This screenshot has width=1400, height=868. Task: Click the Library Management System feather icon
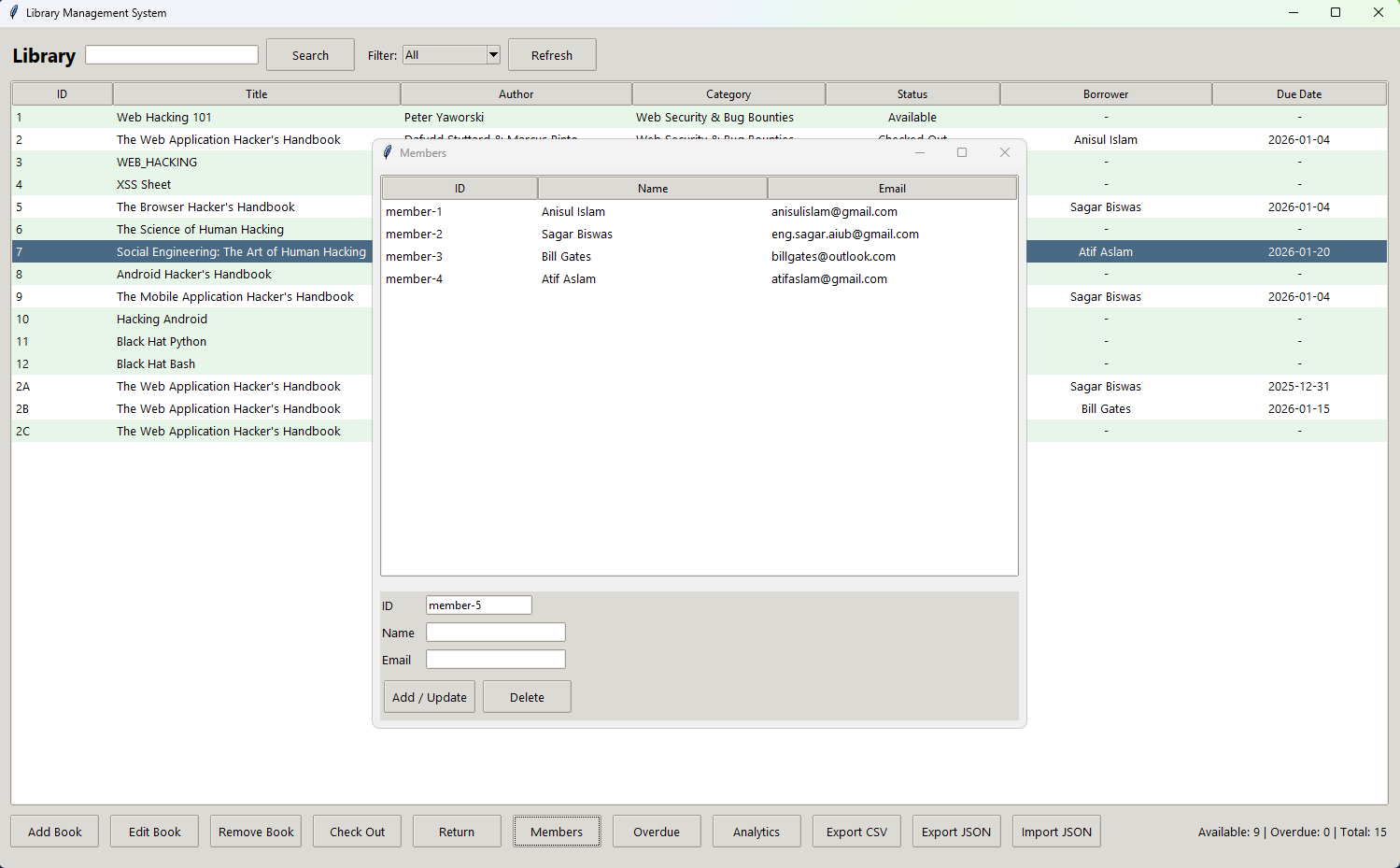click(13, 12)
